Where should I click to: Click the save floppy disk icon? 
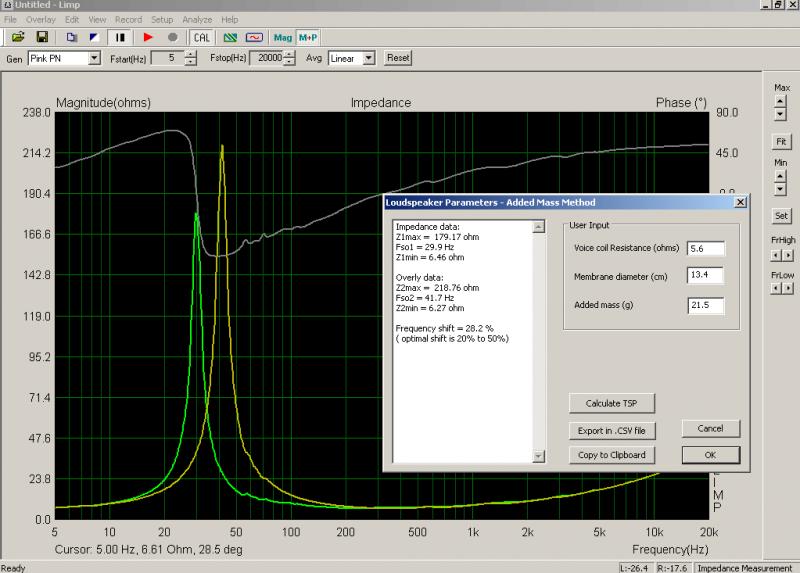[x=42, y=37]
